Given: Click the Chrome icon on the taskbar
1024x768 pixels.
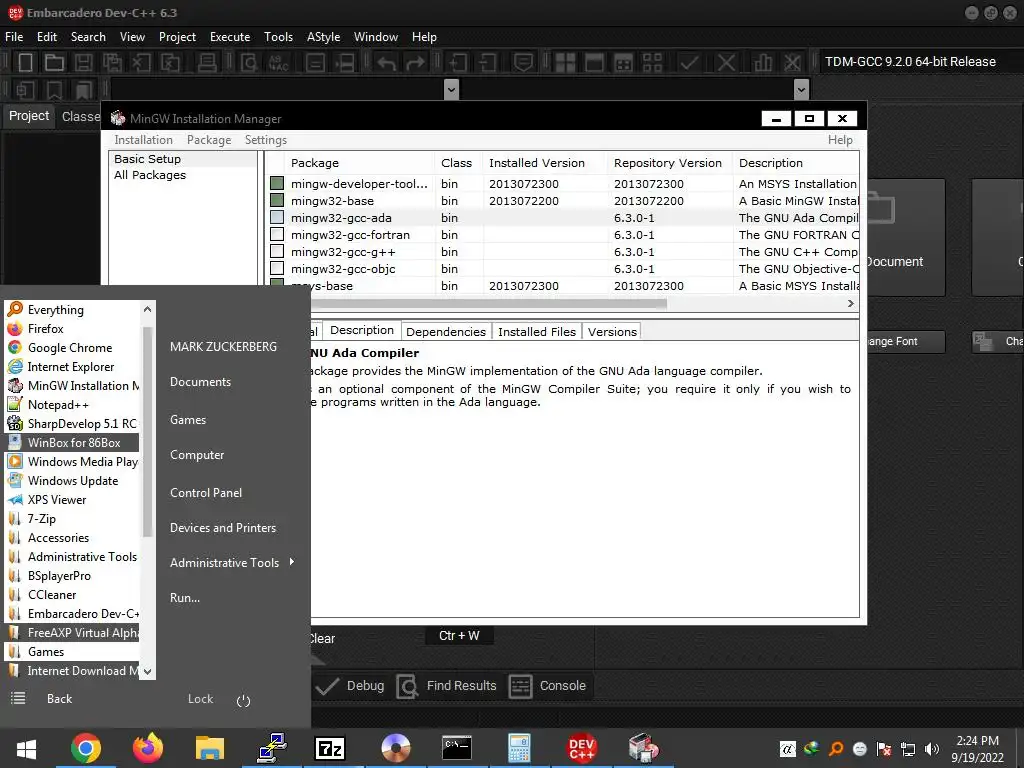Looking at the screenshot, I should [x=86, y=748].
